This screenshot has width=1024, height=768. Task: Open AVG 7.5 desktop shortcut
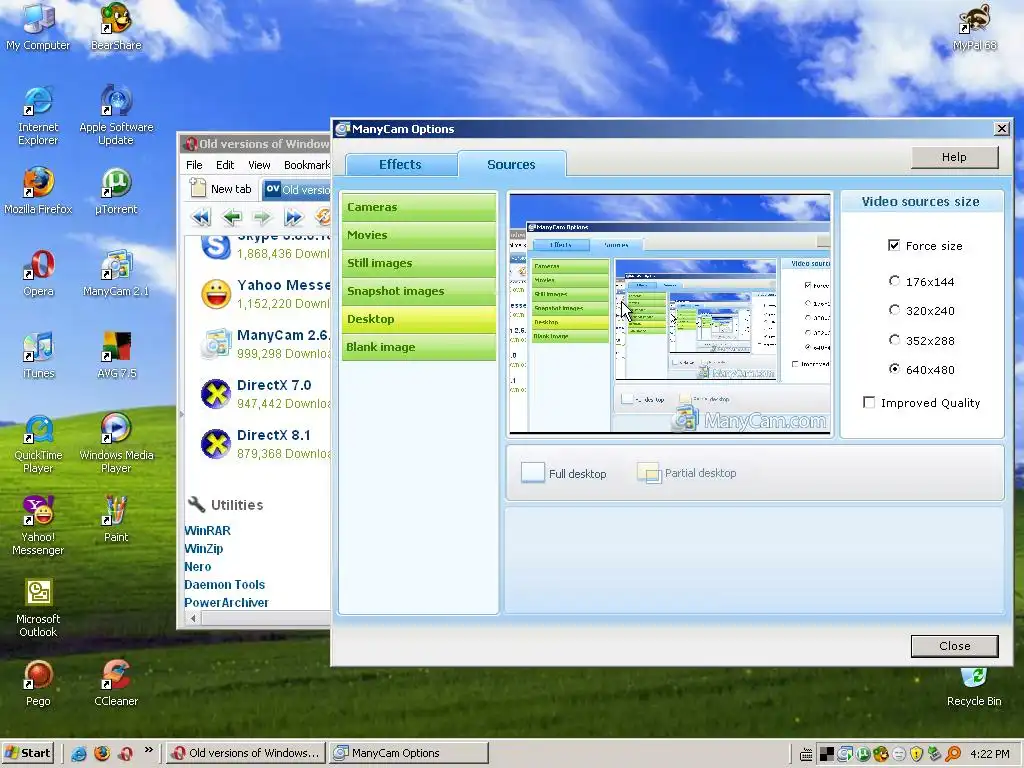pyautogui.click(x=116, y=355)
